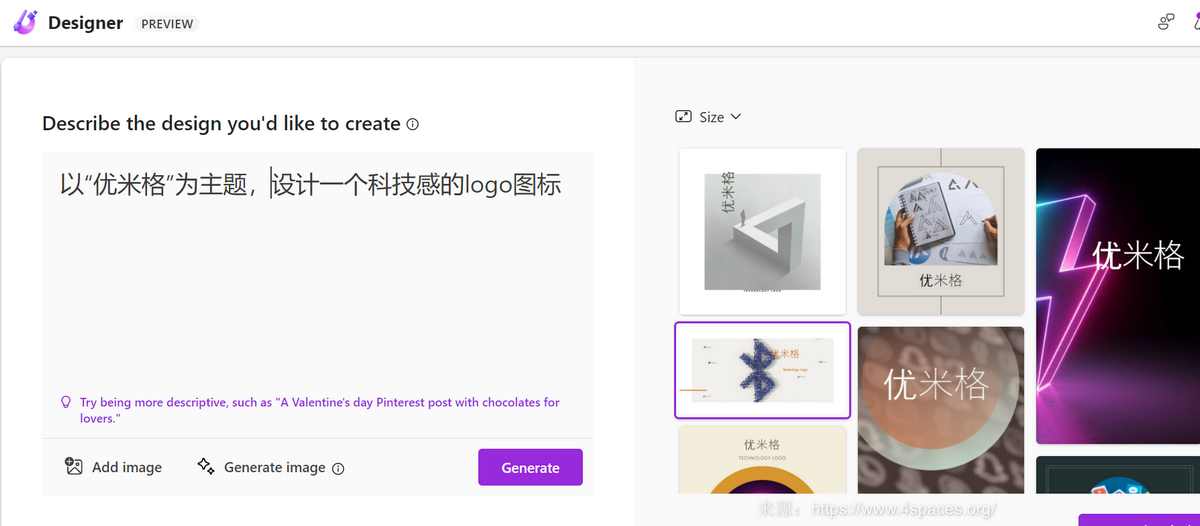Choose the notebook sketches logo design
The height and width of the screenshot is (526, 1200).
pyautogui.click(x=940, y=231)
